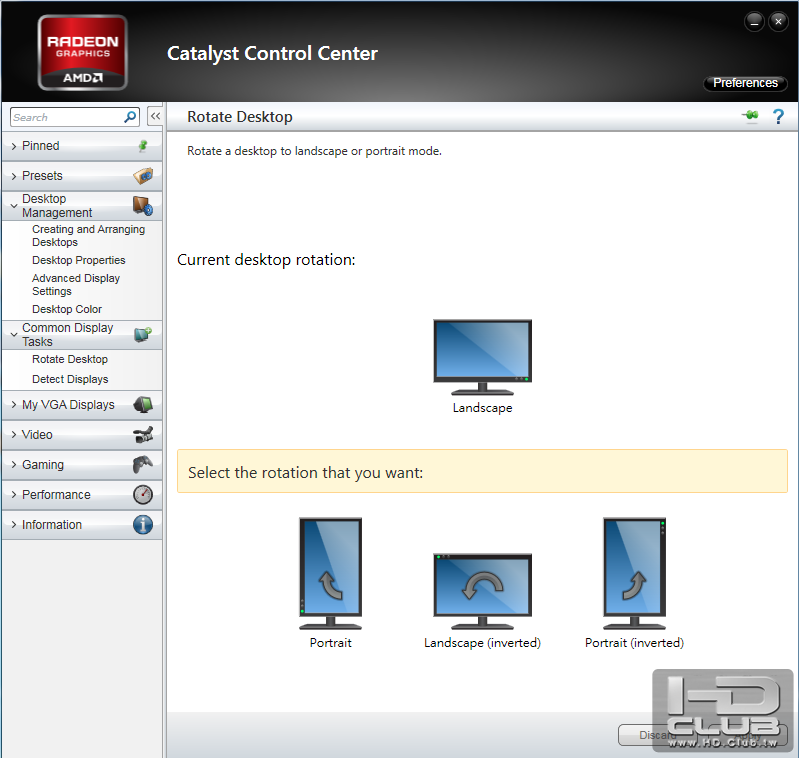Open Rotate Desktop in sidebar
799x758 pixels.
click(70, 359)
